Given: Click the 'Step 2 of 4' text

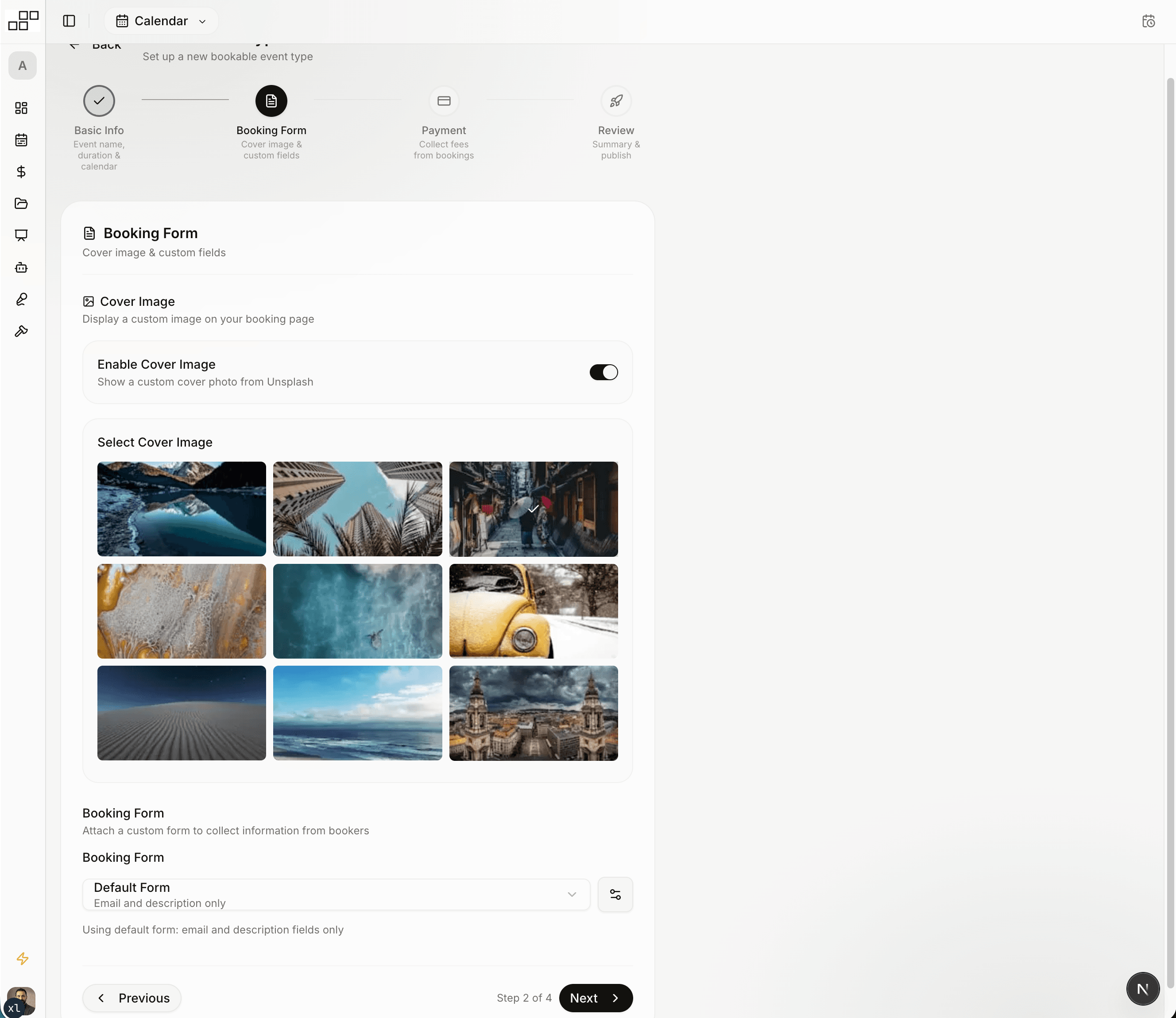Looking at the screenshot, I should click(524, 998).
